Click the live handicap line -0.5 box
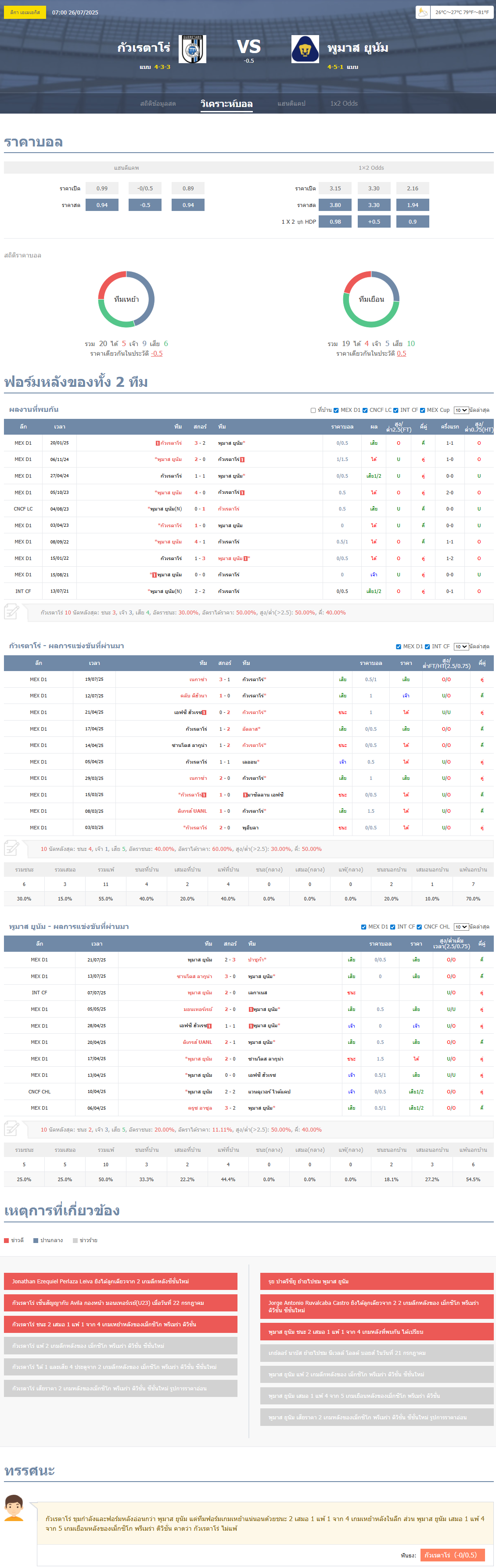The image size is (496, 1568). (x=145, y=205)
